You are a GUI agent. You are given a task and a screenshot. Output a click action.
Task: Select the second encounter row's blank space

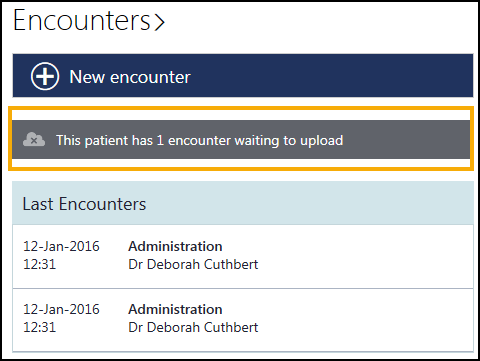[x=367, y=319]
